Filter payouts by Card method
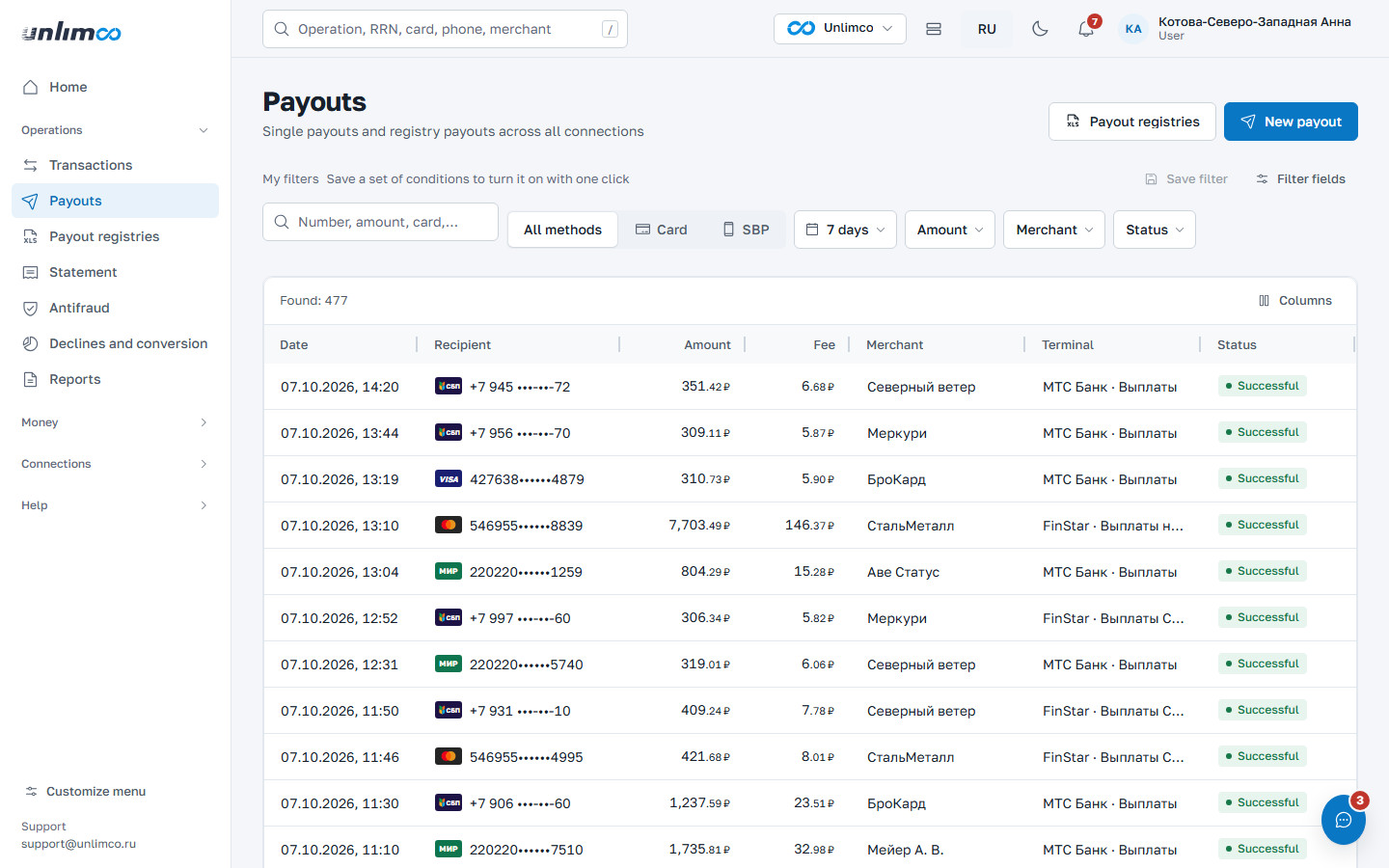 (x=662, y=230)
